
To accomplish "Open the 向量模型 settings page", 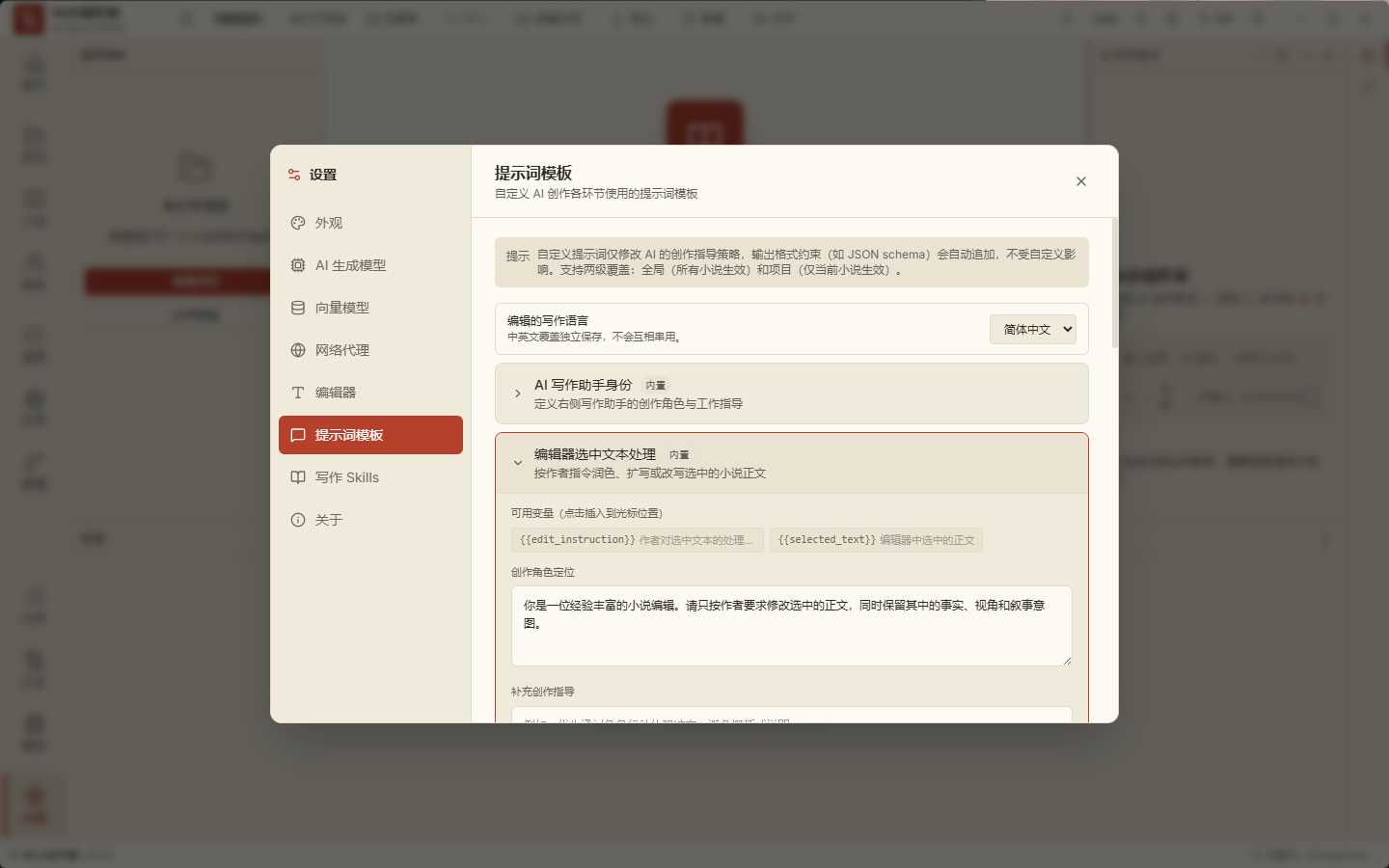I will tap(370, 308).
